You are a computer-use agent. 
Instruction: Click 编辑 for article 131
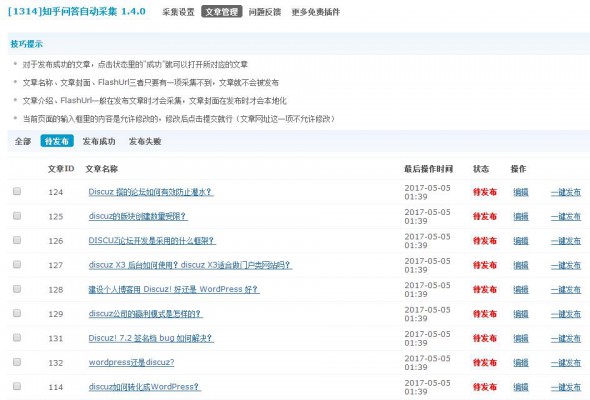(521, 339)
